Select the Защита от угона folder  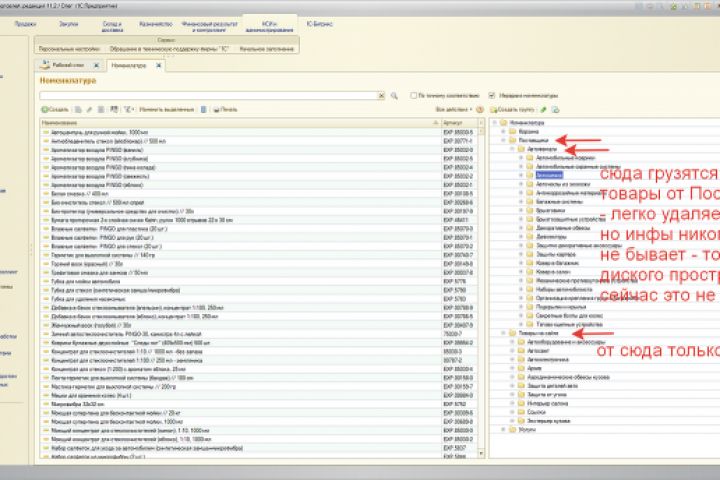[x=546, y=395]
